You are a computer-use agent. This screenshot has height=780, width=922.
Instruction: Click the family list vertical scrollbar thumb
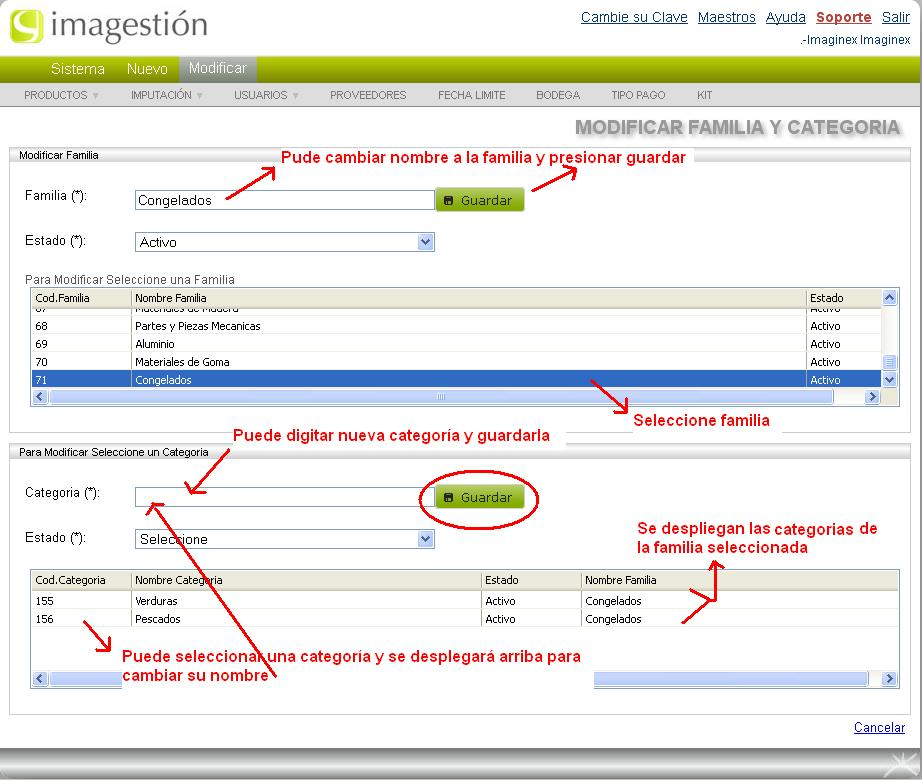point(889,361)
